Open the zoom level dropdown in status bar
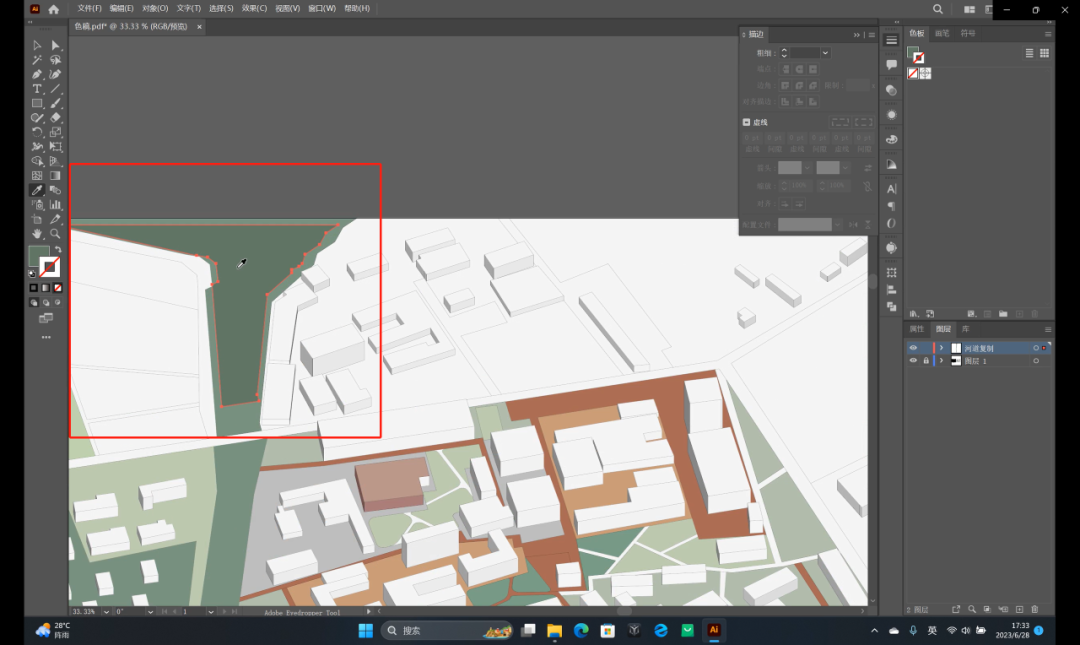The image size is (1080, 645). pos(106,611)
